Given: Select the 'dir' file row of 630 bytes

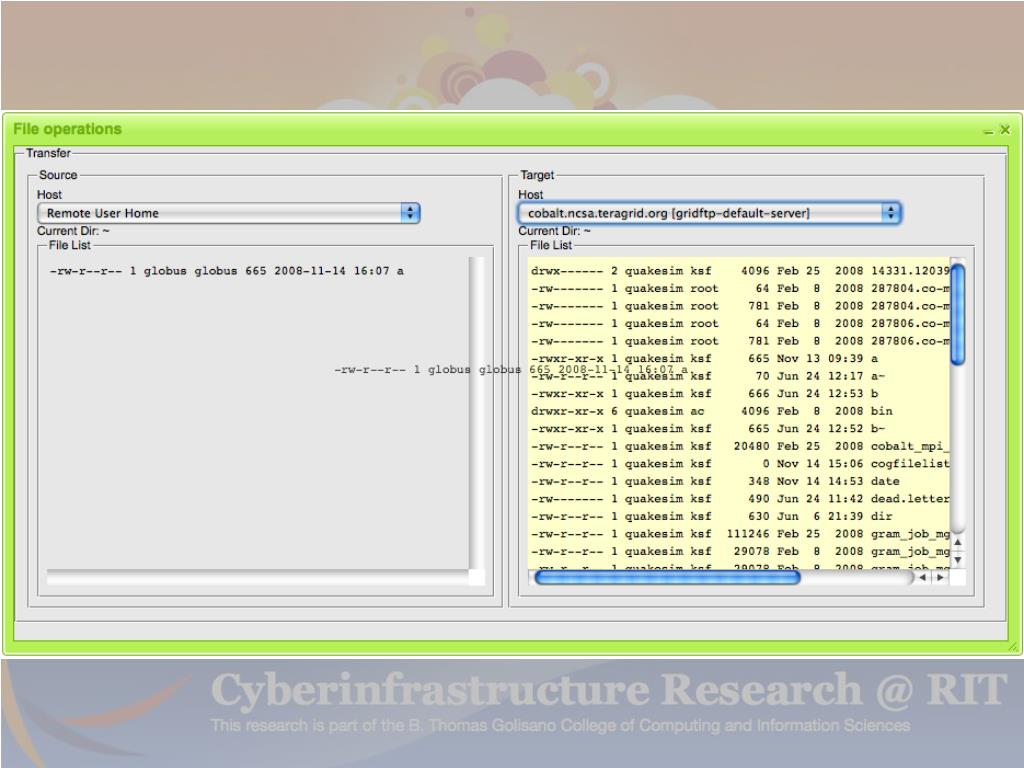Looking at the screenshot, I should [739, 517].
